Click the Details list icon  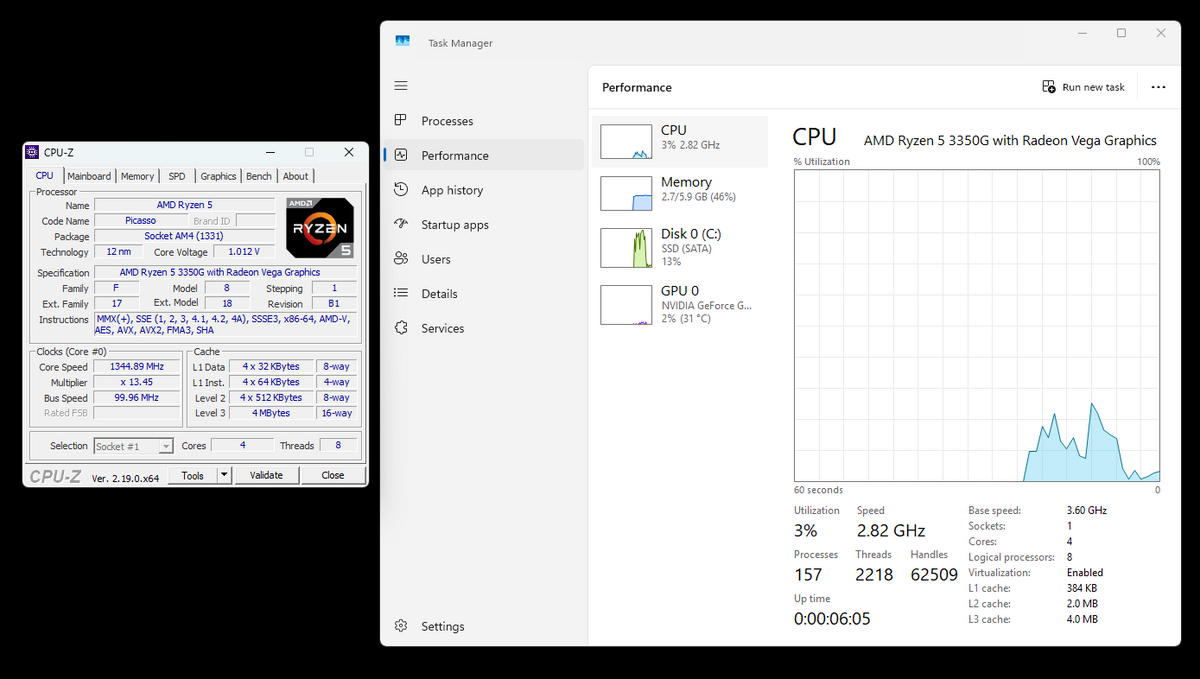point(401,293)
